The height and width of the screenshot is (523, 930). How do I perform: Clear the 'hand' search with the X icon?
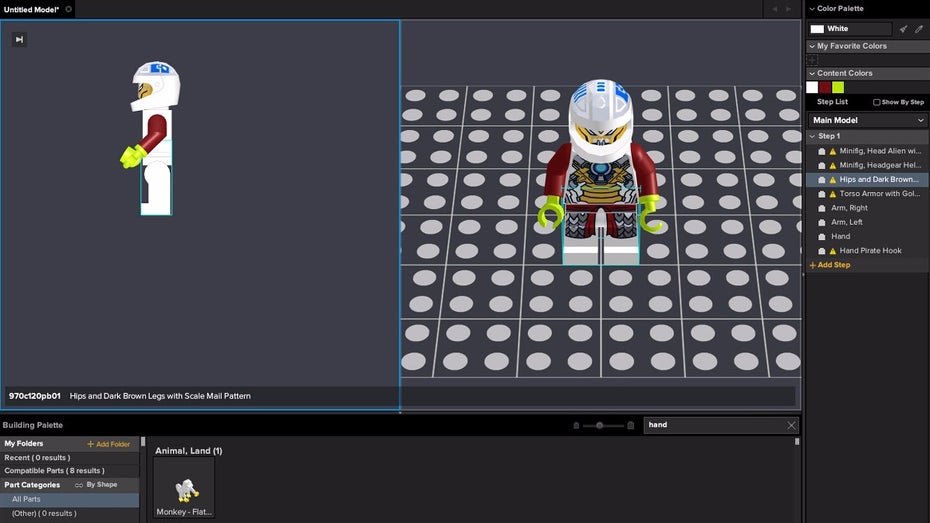[791, 425]
